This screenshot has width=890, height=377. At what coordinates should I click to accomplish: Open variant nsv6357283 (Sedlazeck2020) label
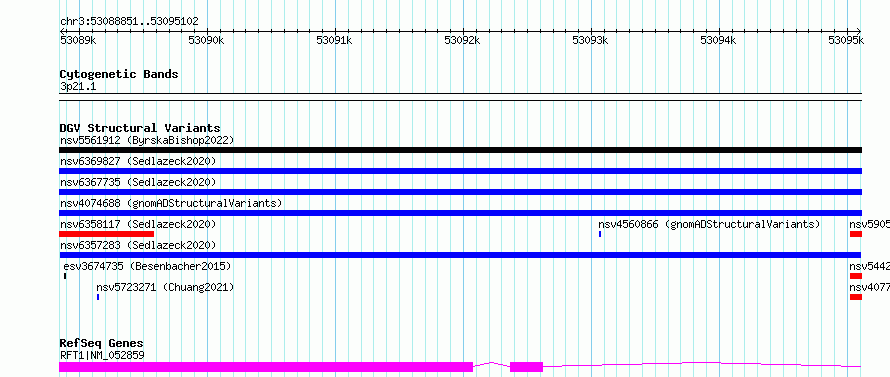[x=138, y=245]
